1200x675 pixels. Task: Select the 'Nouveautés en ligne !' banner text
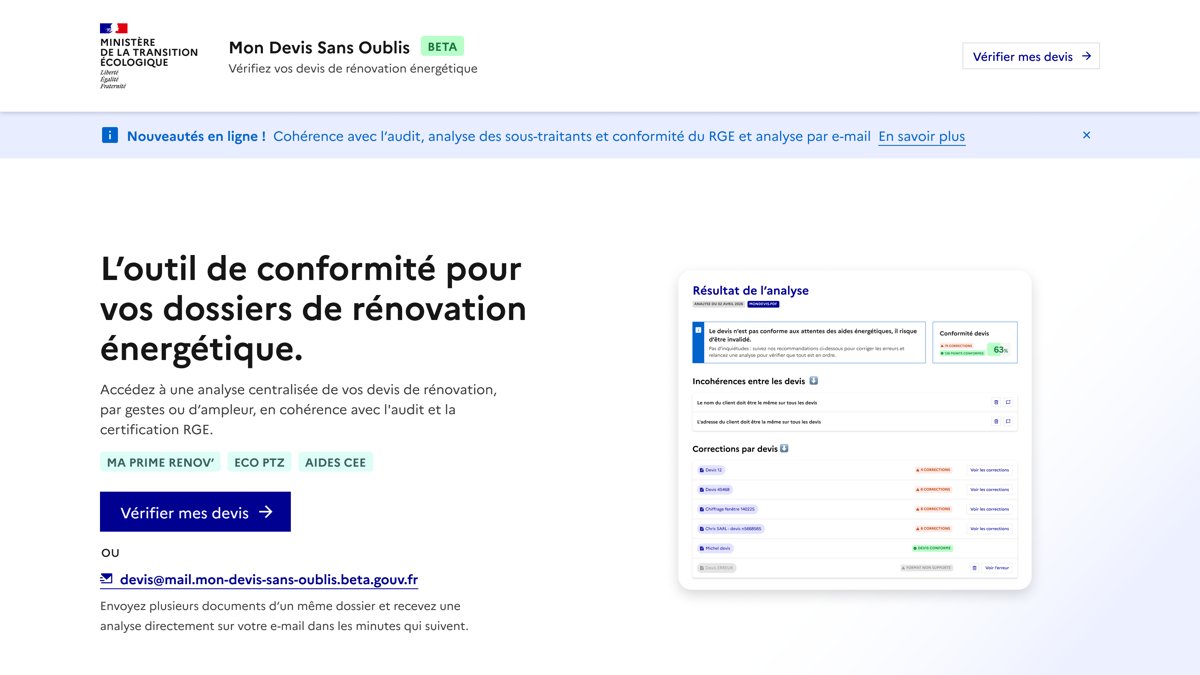click(x=196, y=136)
